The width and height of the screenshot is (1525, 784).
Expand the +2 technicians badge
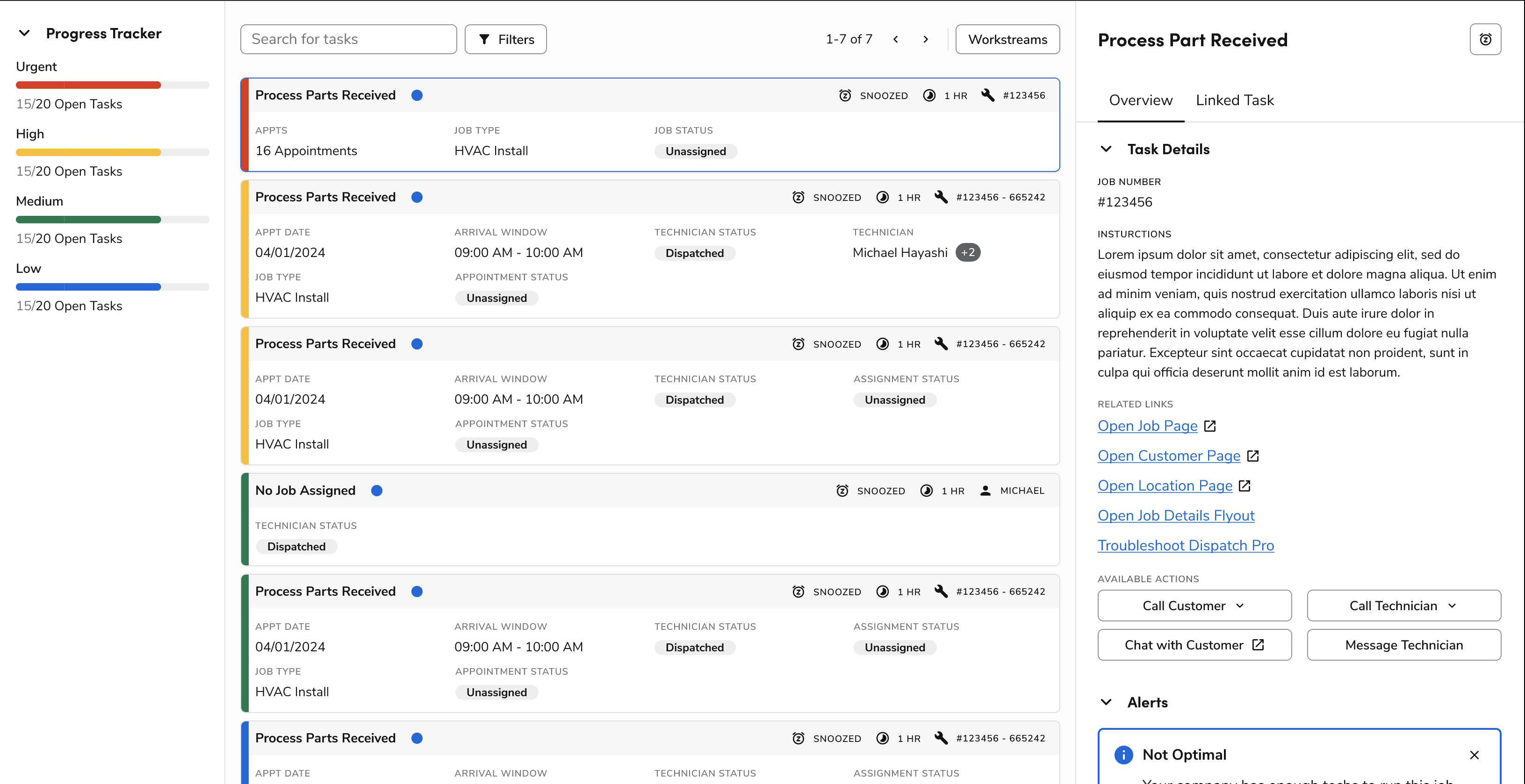pos(968,253)
